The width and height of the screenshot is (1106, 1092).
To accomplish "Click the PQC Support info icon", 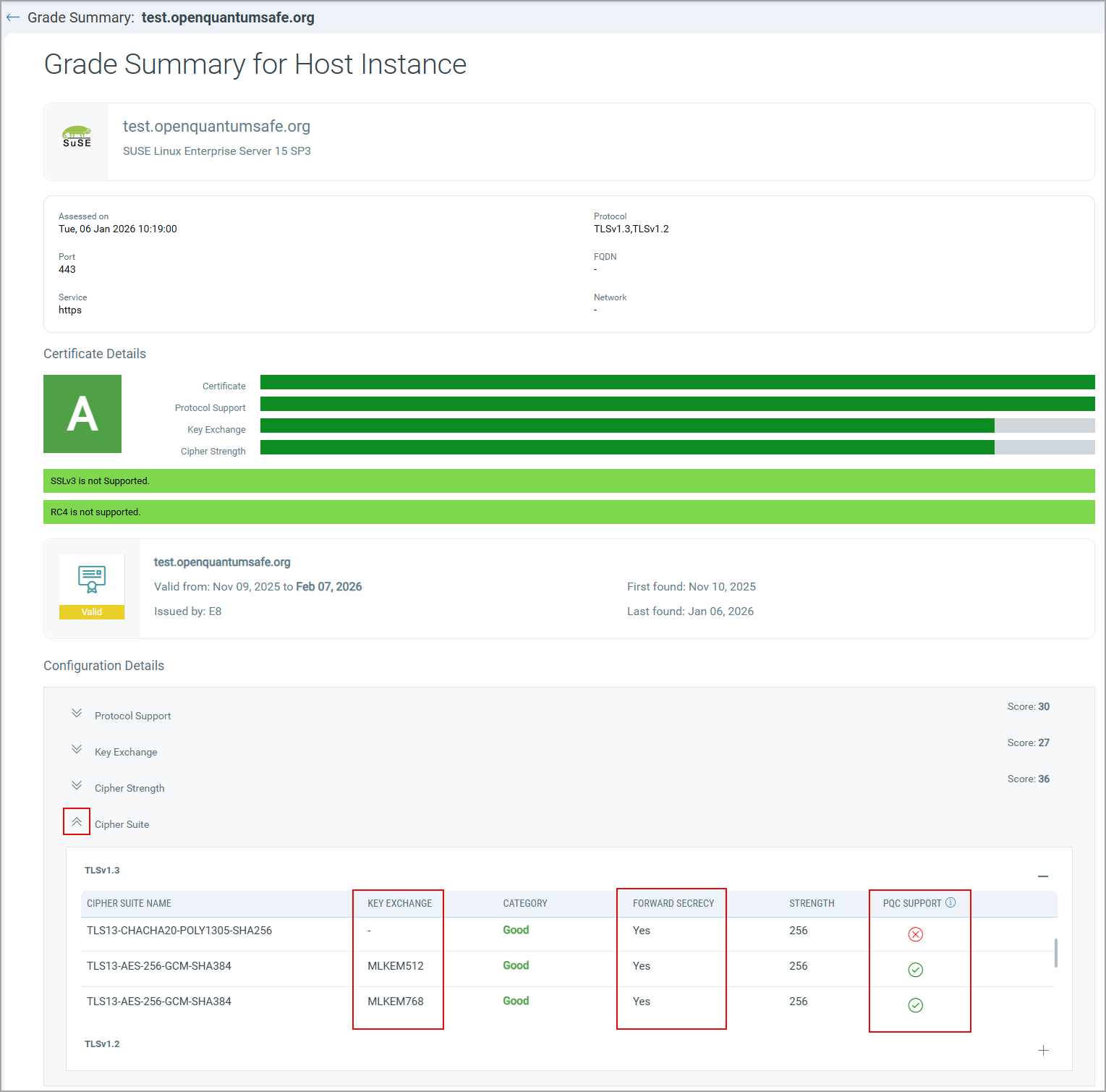I will pyautogui.click(x=950, y=902).
